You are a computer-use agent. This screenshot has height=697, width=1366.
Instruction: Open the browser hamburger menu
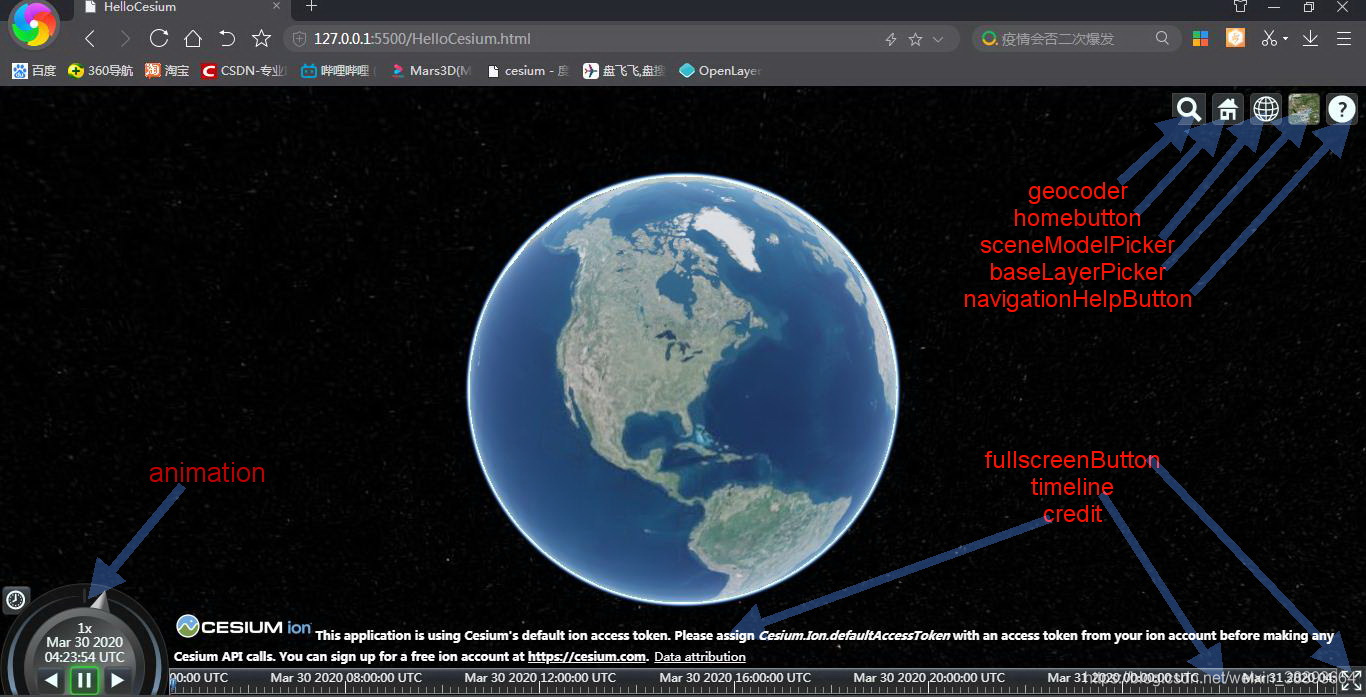[x=1344, y=38]
